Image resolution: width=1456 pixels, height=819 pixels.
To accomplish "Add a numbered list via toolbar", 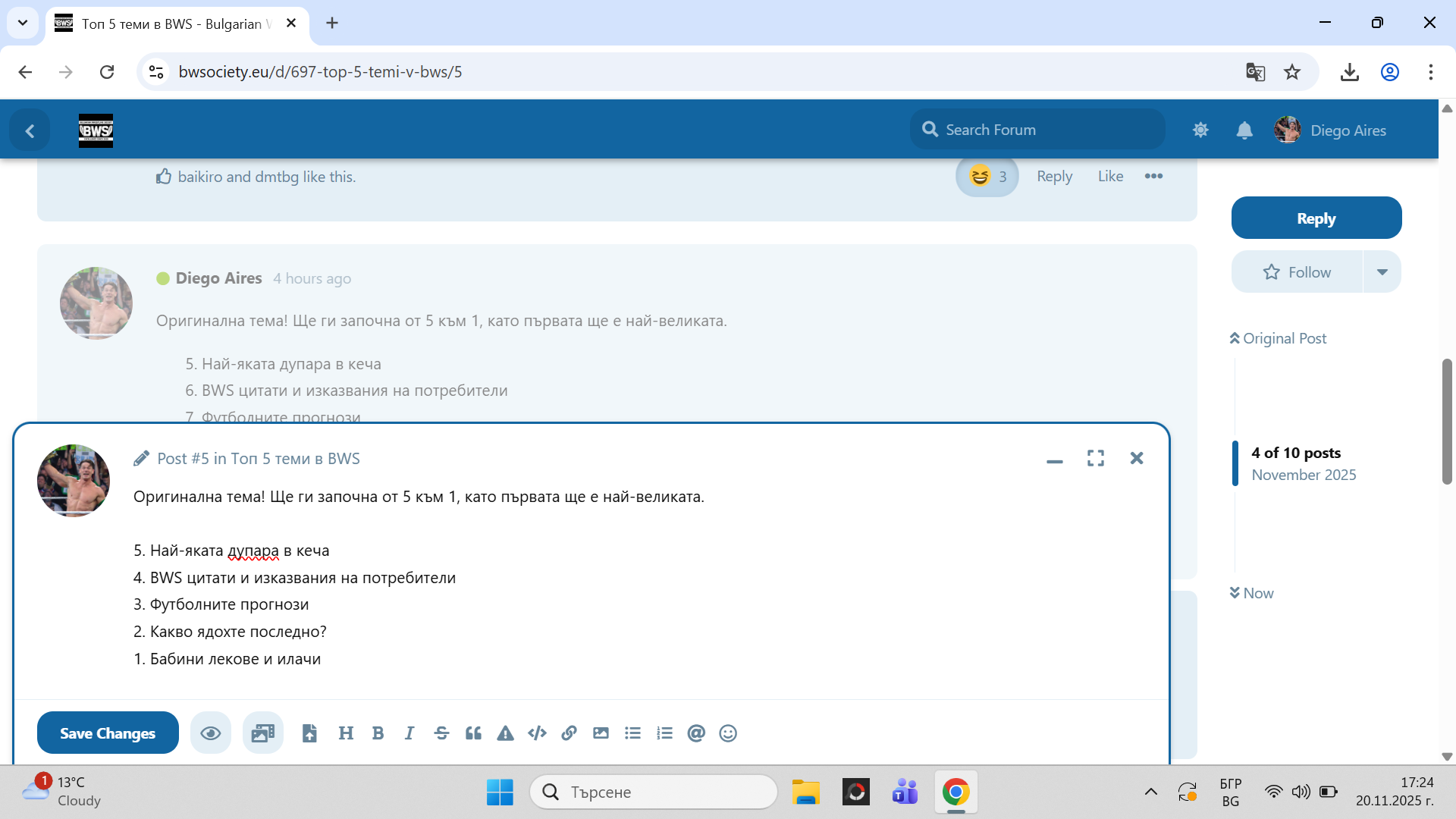I will 664,733.
